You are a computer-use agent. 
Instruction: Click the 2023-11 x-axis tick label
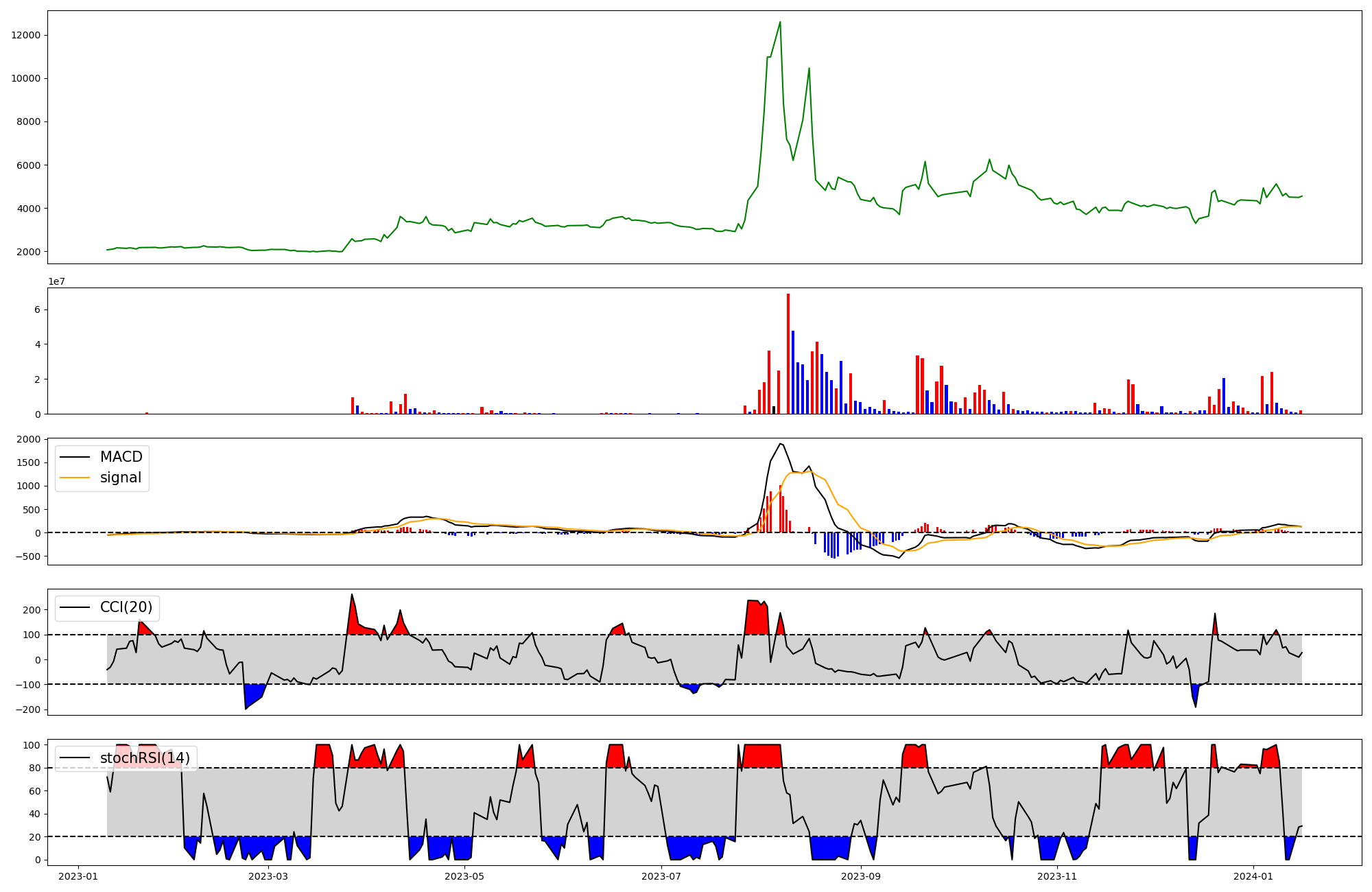coord(1057,876)
